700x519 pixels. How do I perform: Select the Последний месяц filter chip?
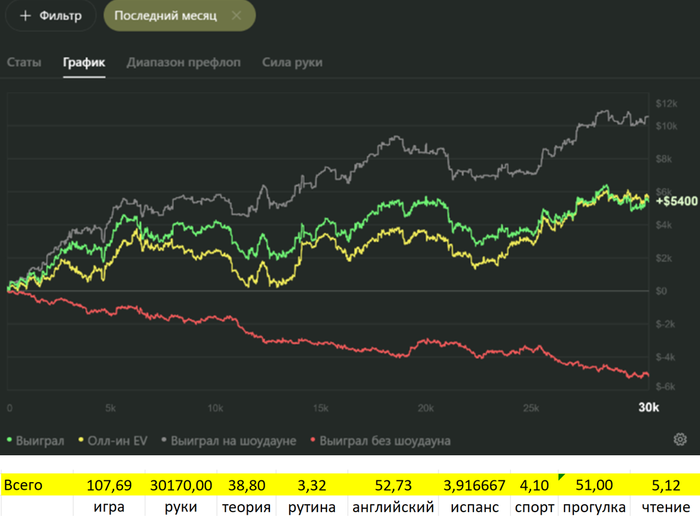[179, 16]
